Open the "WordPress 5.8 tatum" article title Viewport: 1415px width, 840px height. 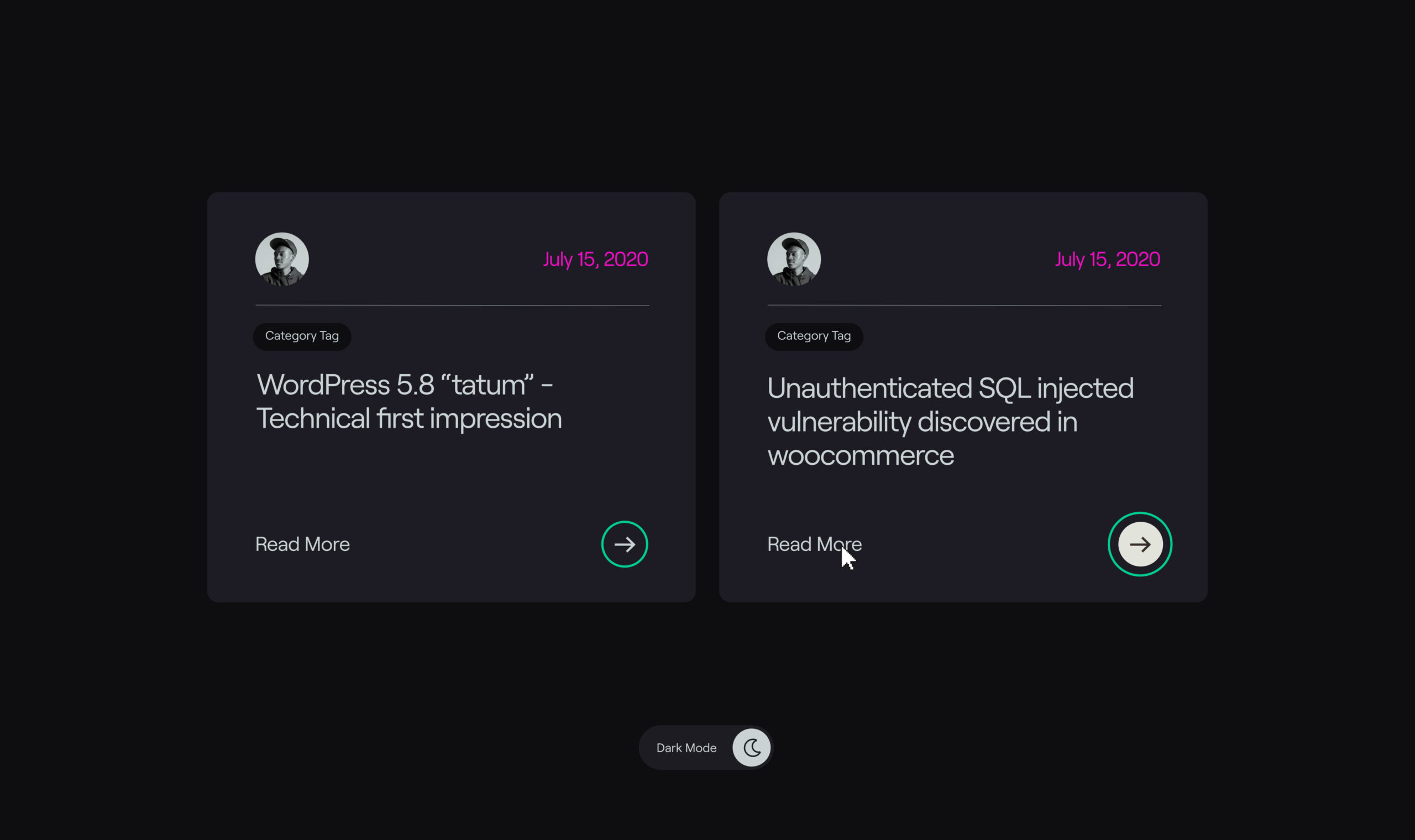[408, 402]
